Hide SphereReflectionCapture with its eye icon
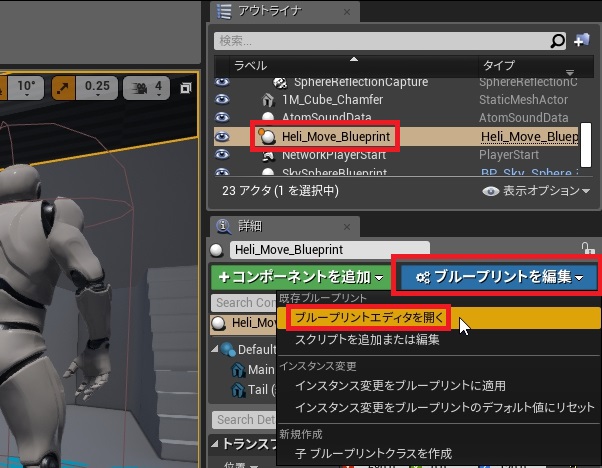 coord(222,82)
